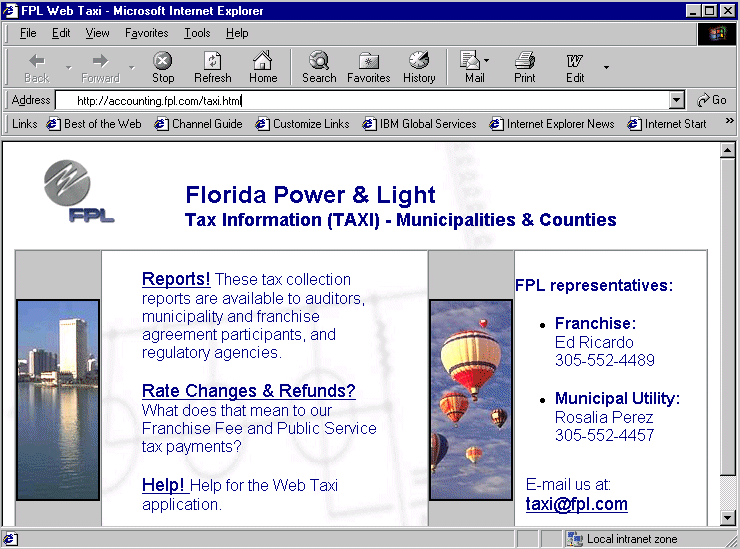Go to the Home page icon

pos(263,68)
